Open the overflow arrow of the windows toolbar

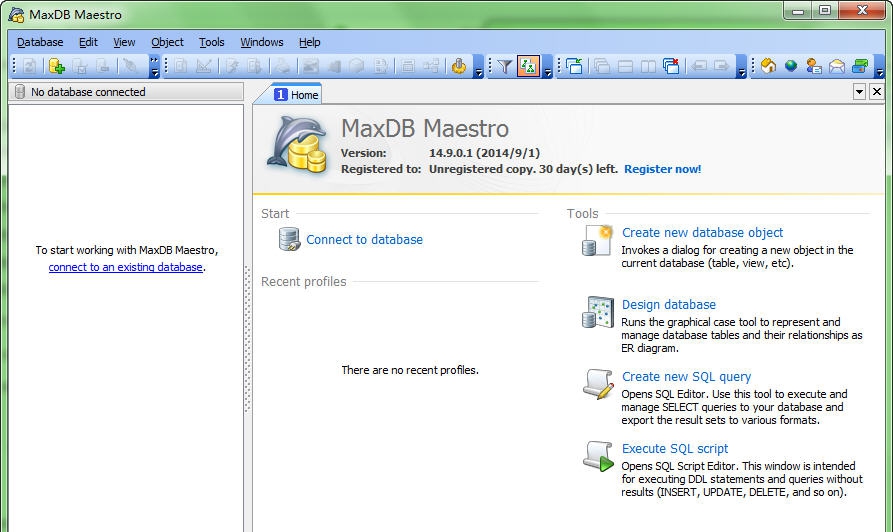tap(741, 67)
